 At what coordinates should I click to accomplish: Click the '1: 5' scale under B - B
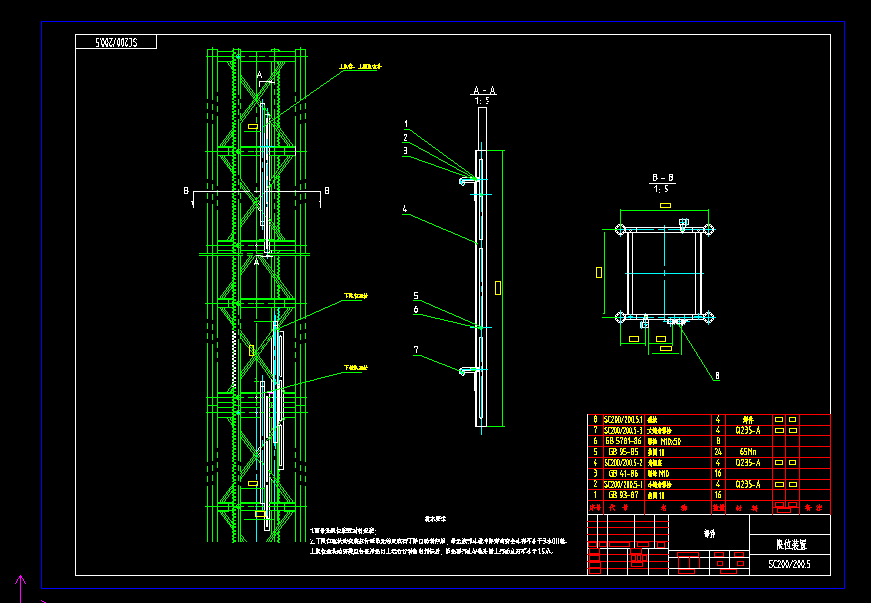tap(662, 189)
